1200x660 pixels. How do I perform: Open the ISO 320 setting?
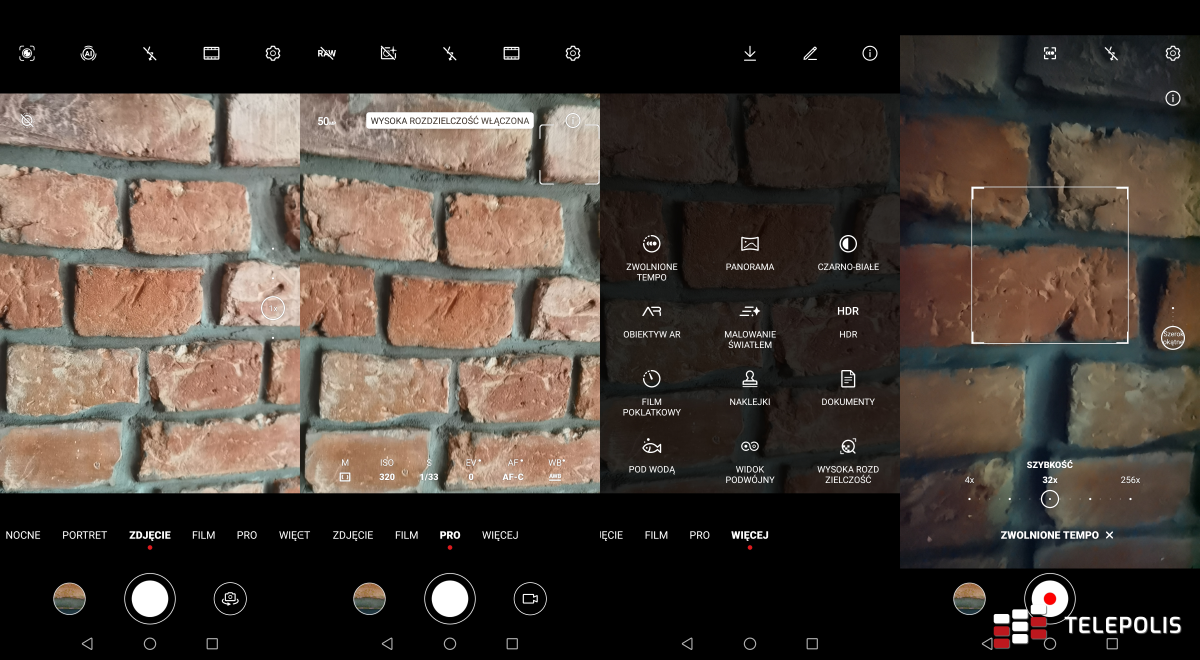pos(387,470)
